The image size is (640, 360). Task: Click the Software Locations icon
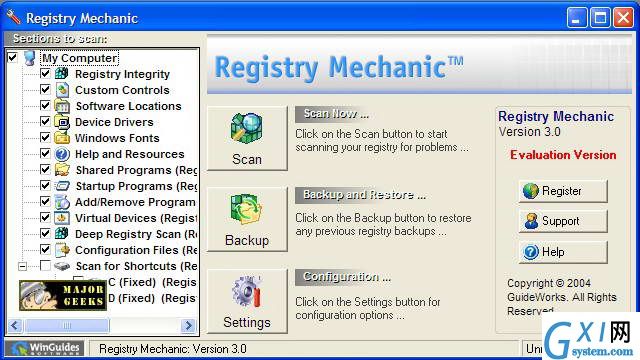click(62, 106)
